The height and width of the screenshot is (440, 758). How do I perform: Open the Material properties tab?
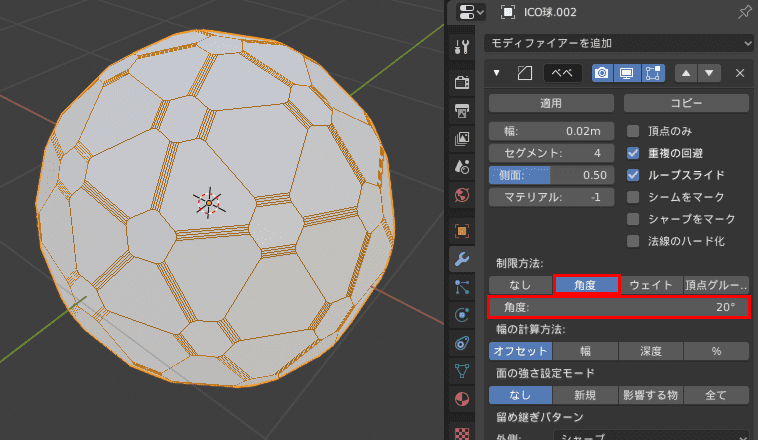pyautogui.click(x=462, y=399)
